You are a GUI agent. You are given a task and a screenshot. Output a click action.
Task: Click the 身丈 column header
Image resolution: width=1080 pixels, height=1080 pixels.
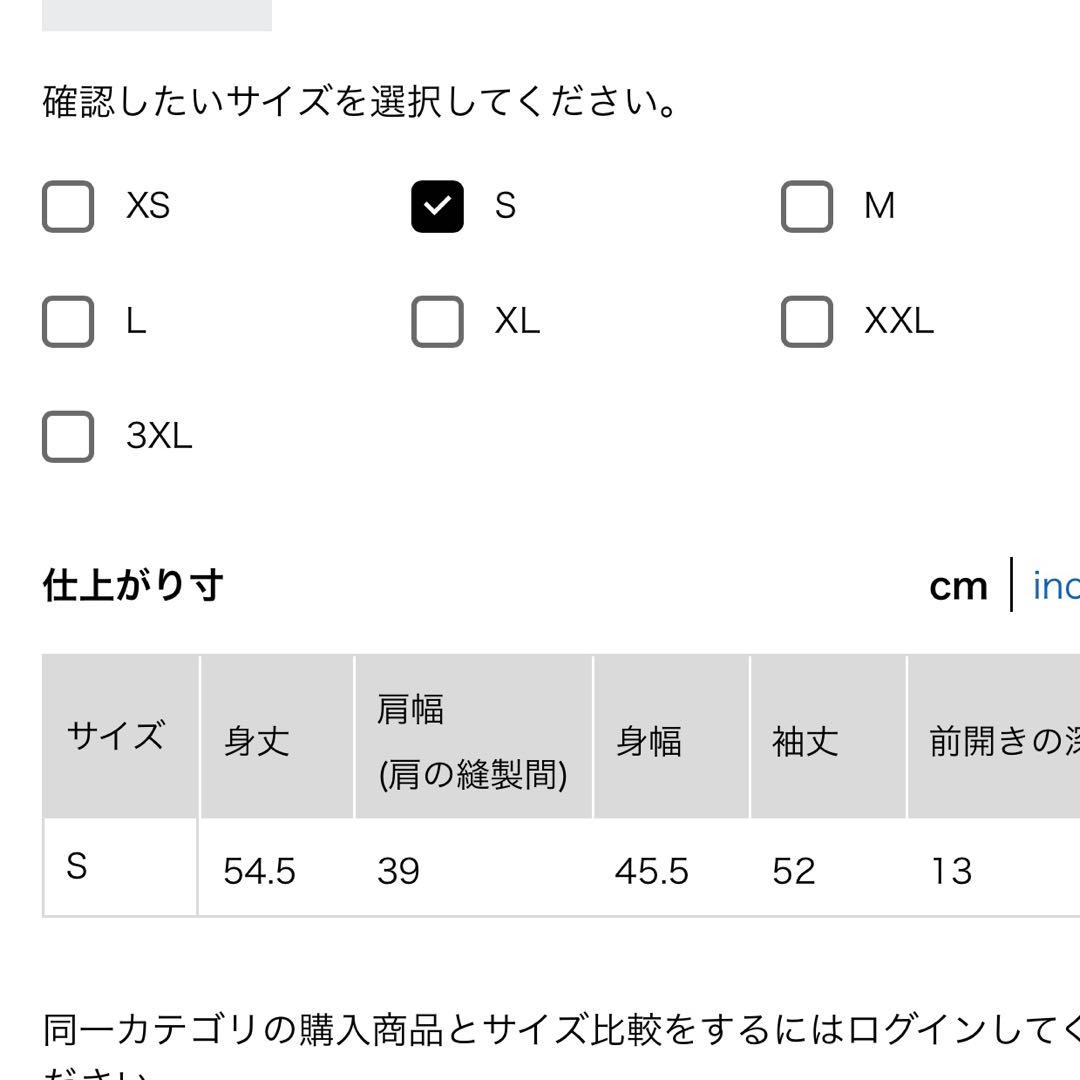coord(277,736)
